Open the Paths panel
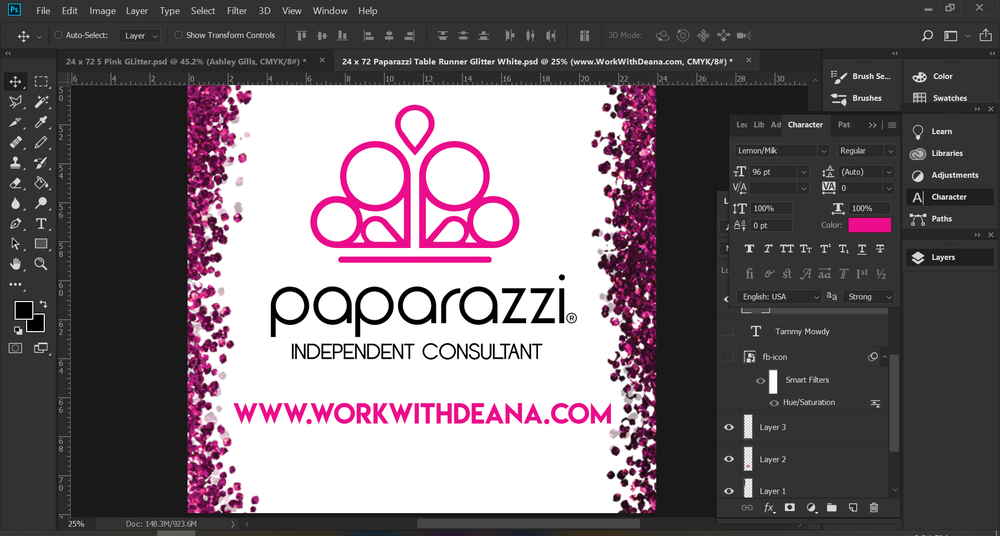1000x536 pixels. click(941, 218)
